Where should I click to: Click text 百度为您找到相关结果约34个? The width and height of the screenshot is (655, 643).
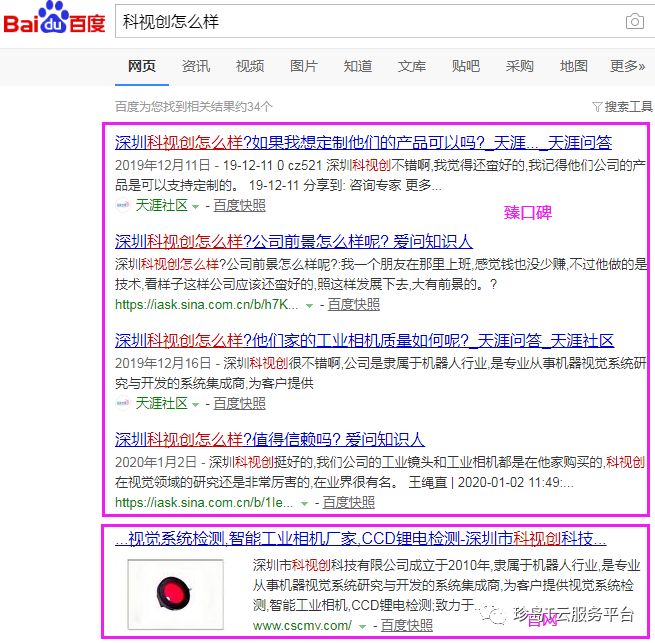point(193,107)
